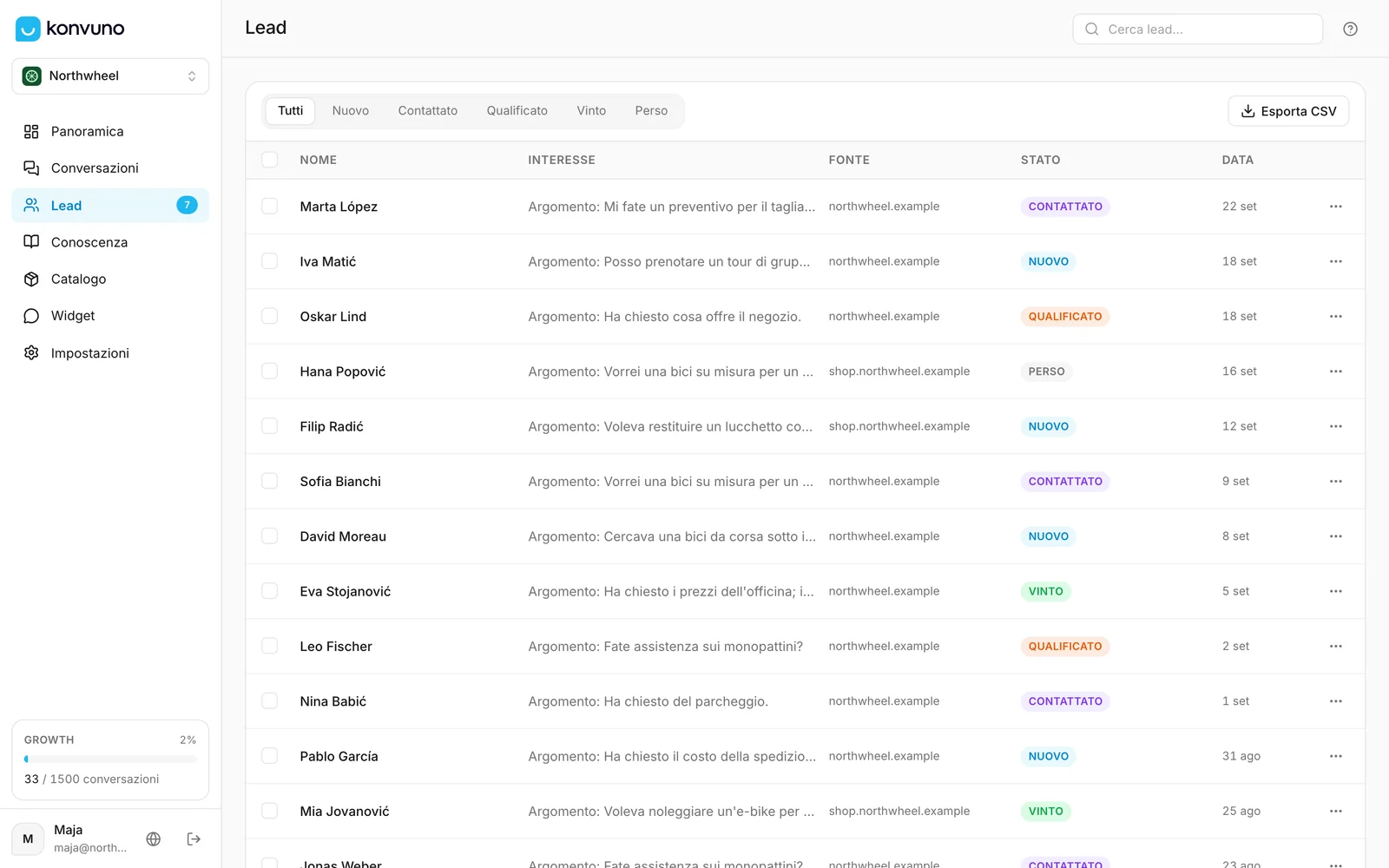Toggle the select-all checkbox in table header
This screenshot has height=868, width=1389.
[270, 160]
